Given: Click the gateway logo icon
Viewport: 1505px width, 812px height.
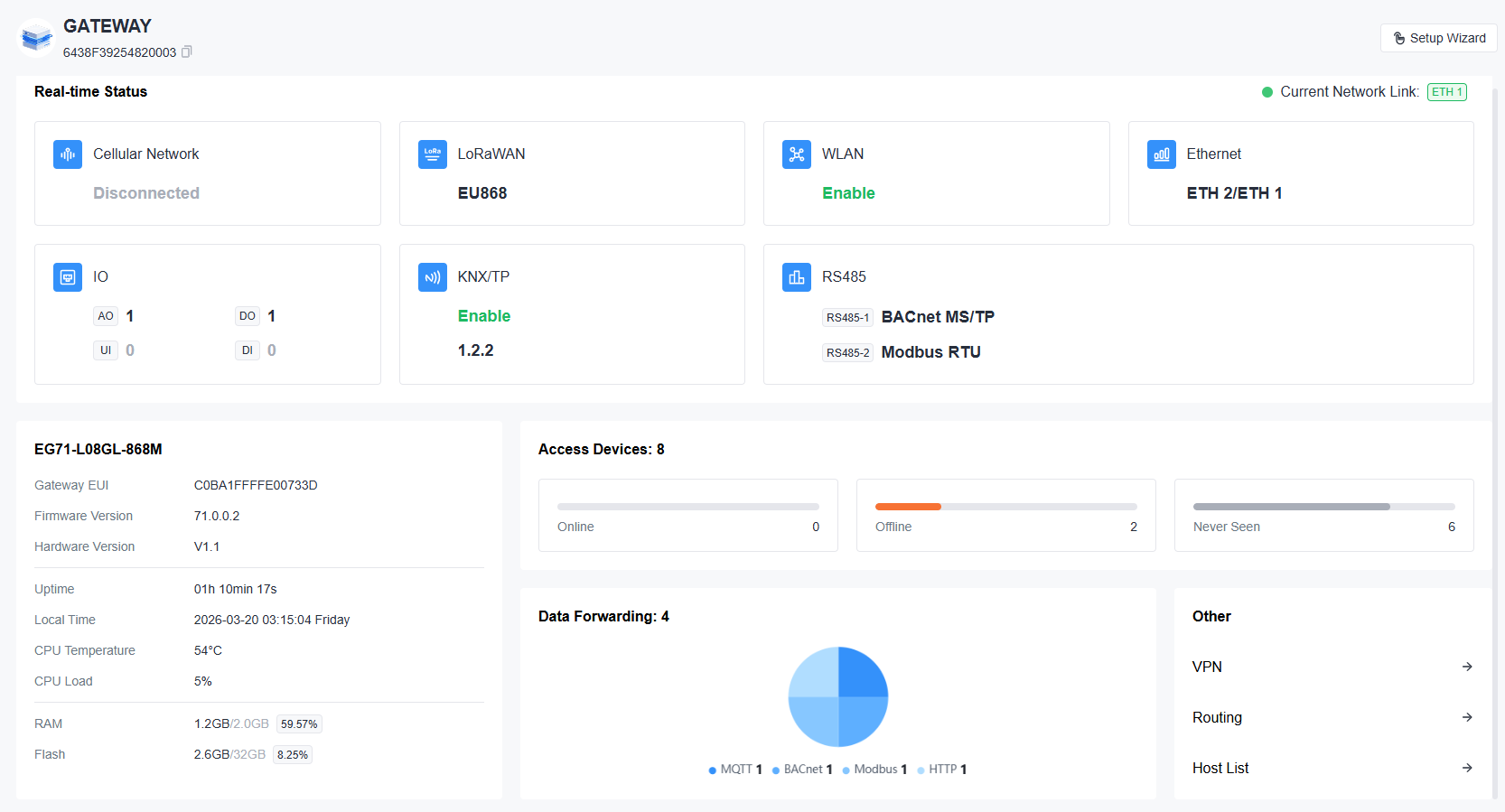Looking at the screenshot, I should pyautogui.click(x=37, y=38).
